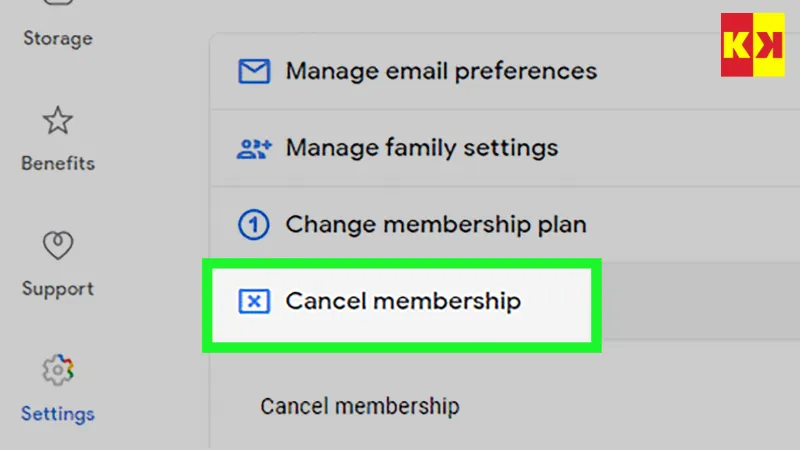Click the envelope icon for email preferences
800x450 pixels.
(x=253, y=72)
